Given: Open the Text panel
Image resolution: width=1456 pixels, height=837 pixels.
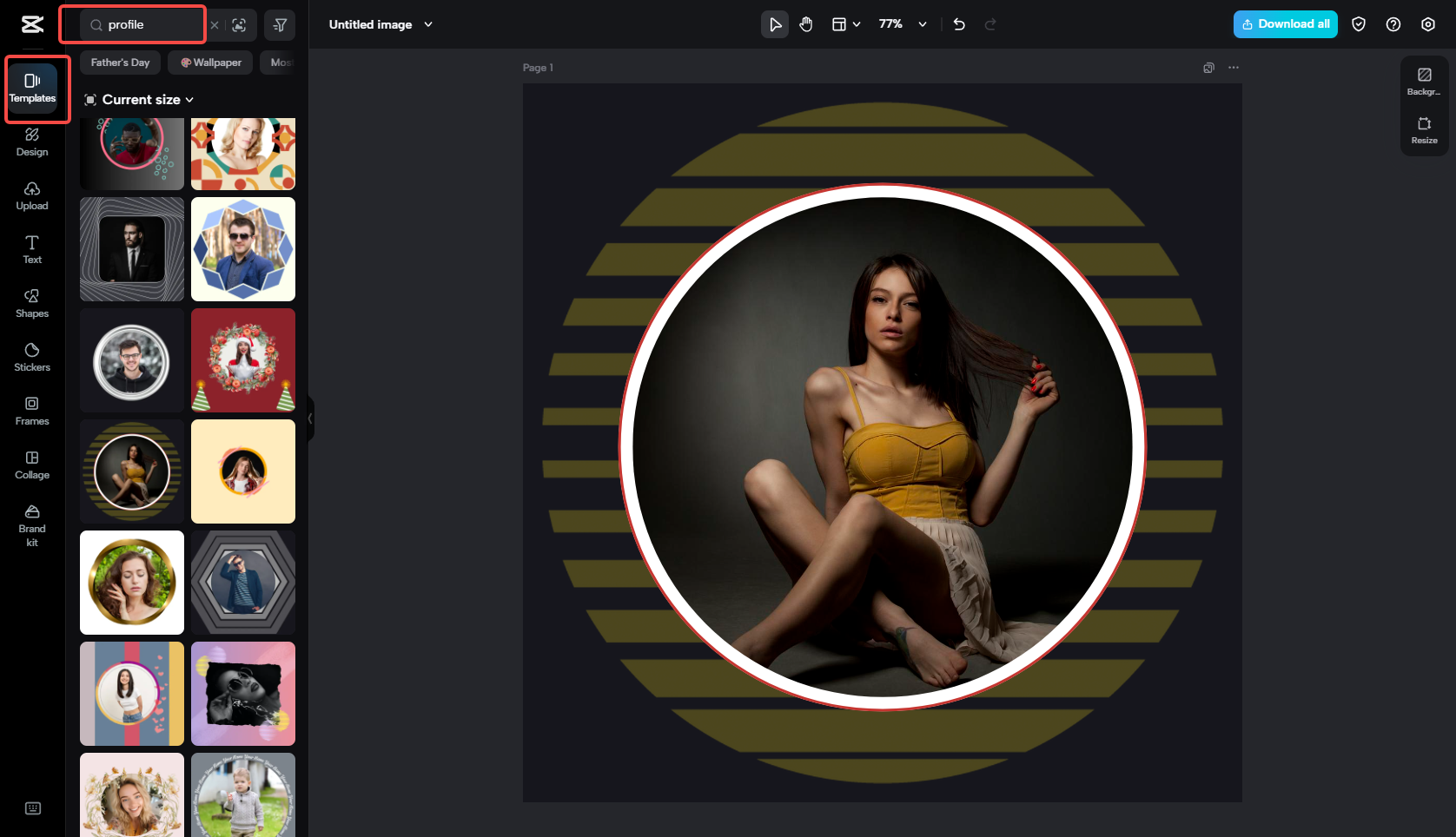Looking at the screenshot, I should (x=31, y=250).
